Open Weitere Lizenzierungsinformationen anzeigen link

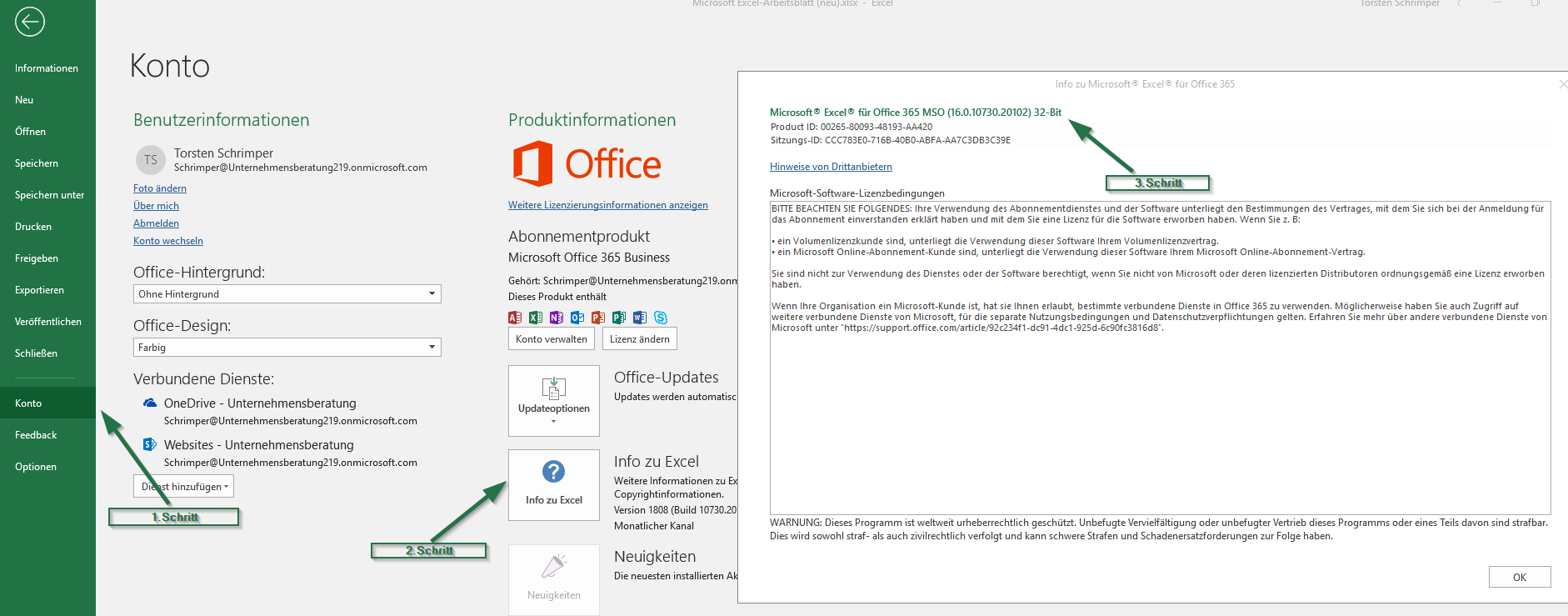[608, 205]
